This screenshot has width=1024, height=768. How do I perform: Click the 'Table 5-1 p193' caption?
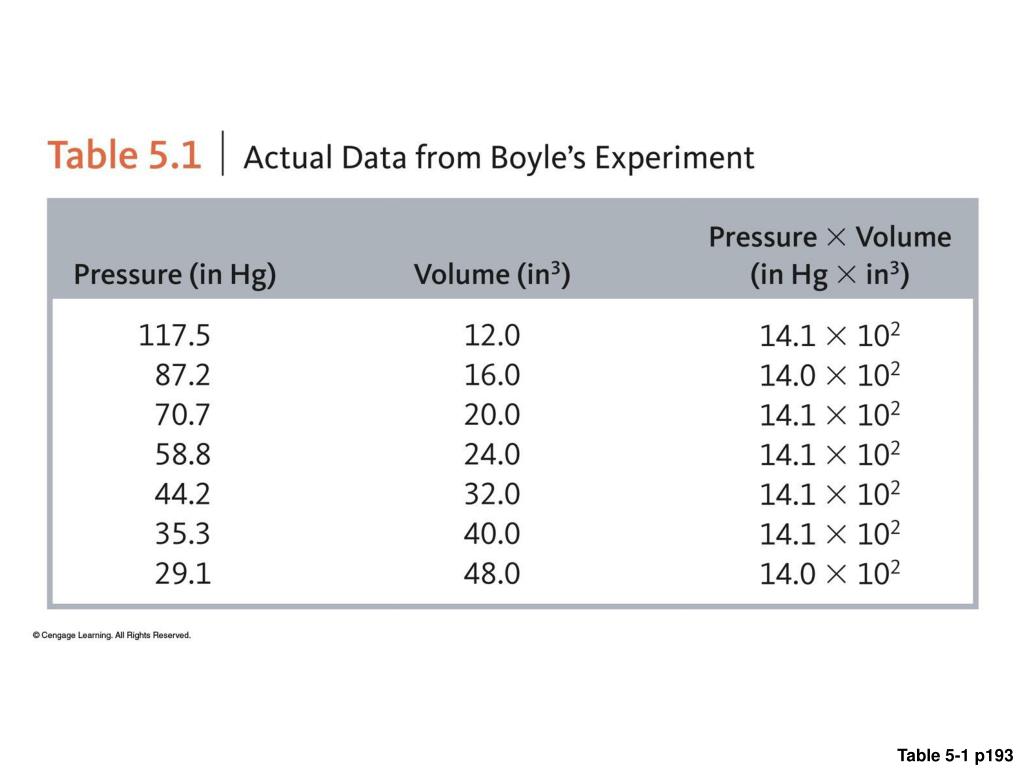tap(955, 756)
